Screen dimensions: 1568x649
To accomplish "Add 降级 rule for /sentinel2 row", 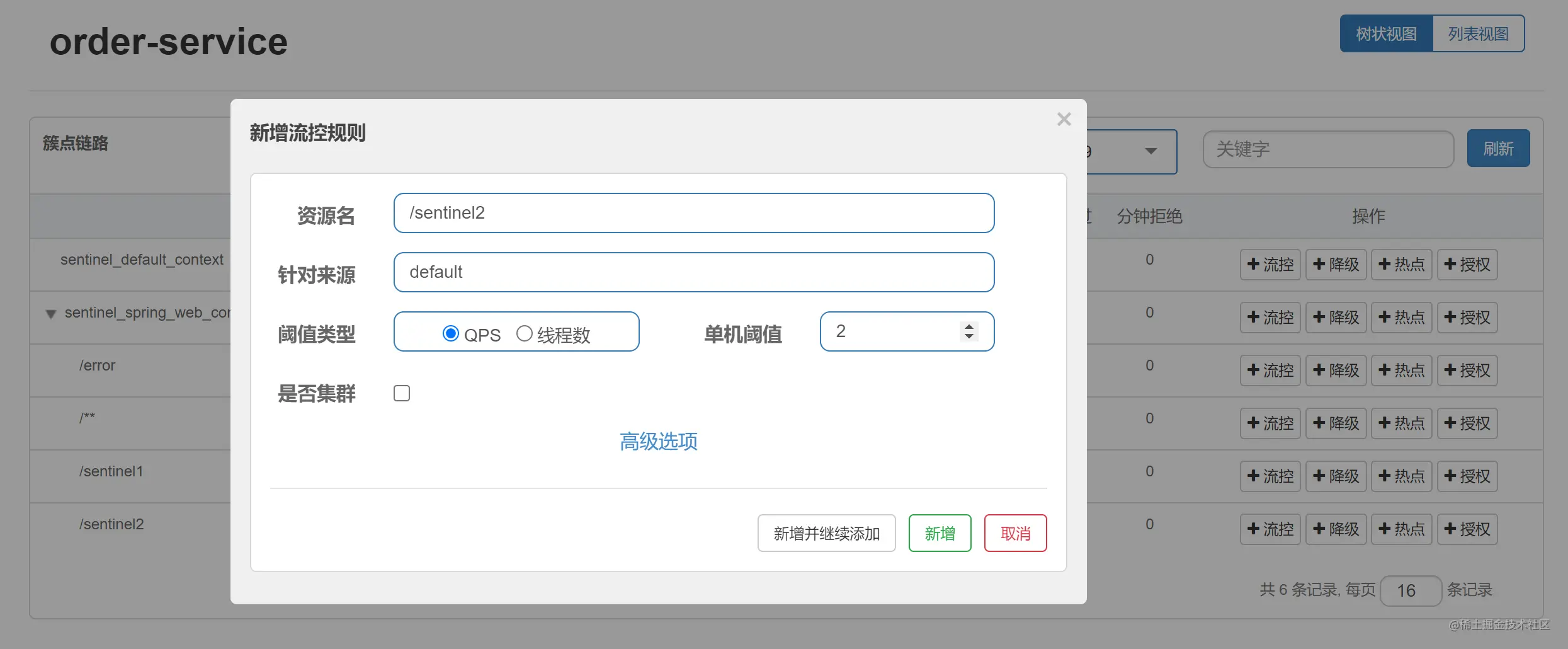I will click(x=1336, y=529).
